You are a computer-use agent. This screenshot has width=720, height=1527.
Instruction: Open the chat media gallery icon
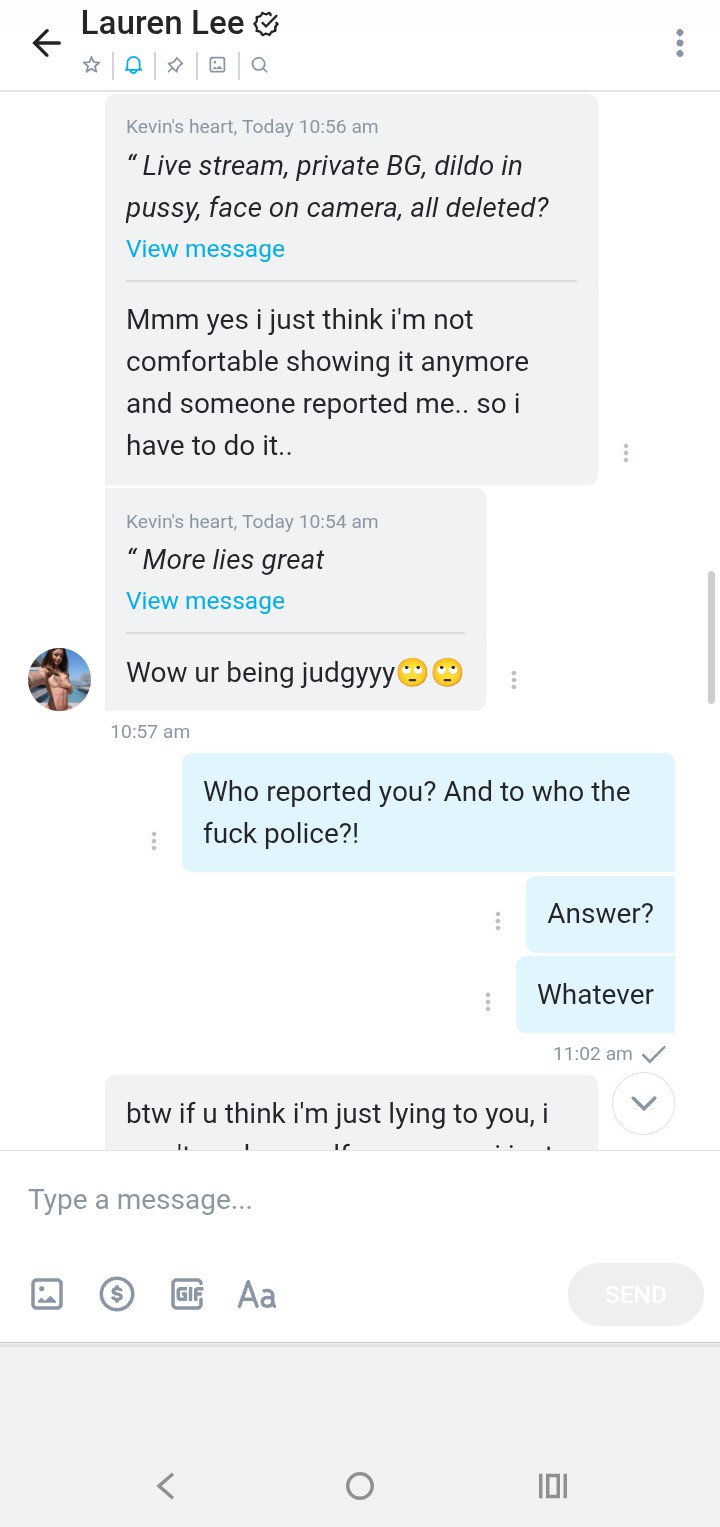tap(217, 66)
